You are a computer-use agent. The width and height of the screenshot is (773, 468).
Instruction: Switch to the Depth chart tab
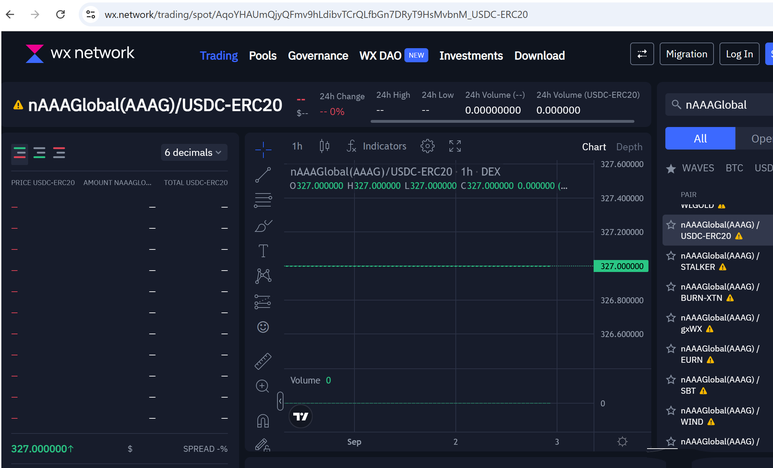(x=629, y=147)
